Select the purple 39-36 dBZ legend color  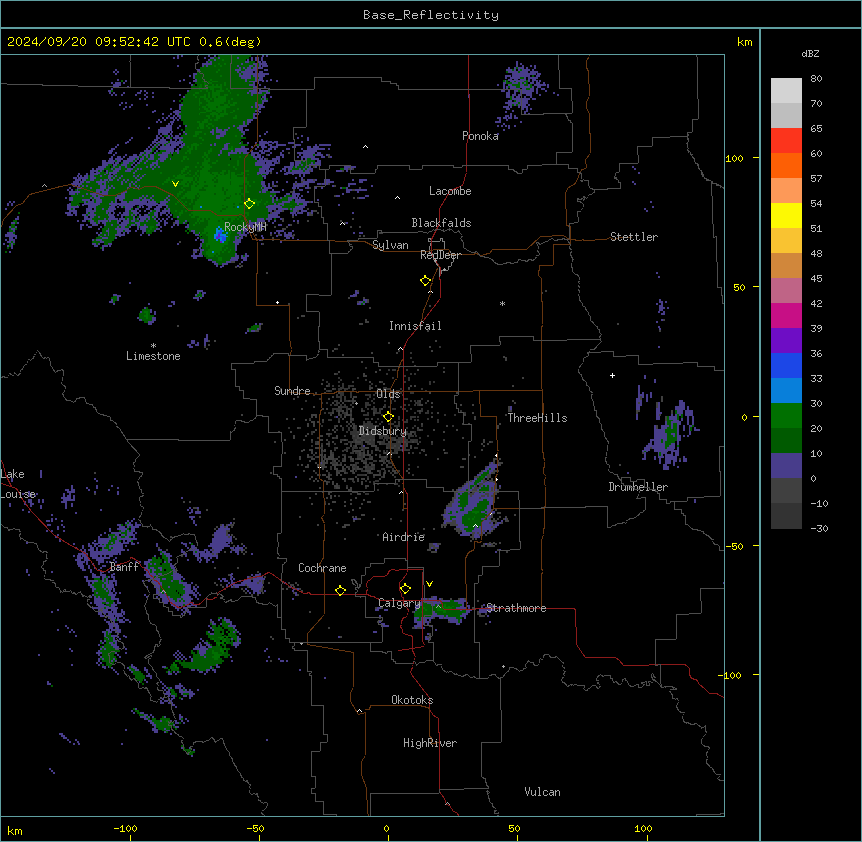[786, 341]
